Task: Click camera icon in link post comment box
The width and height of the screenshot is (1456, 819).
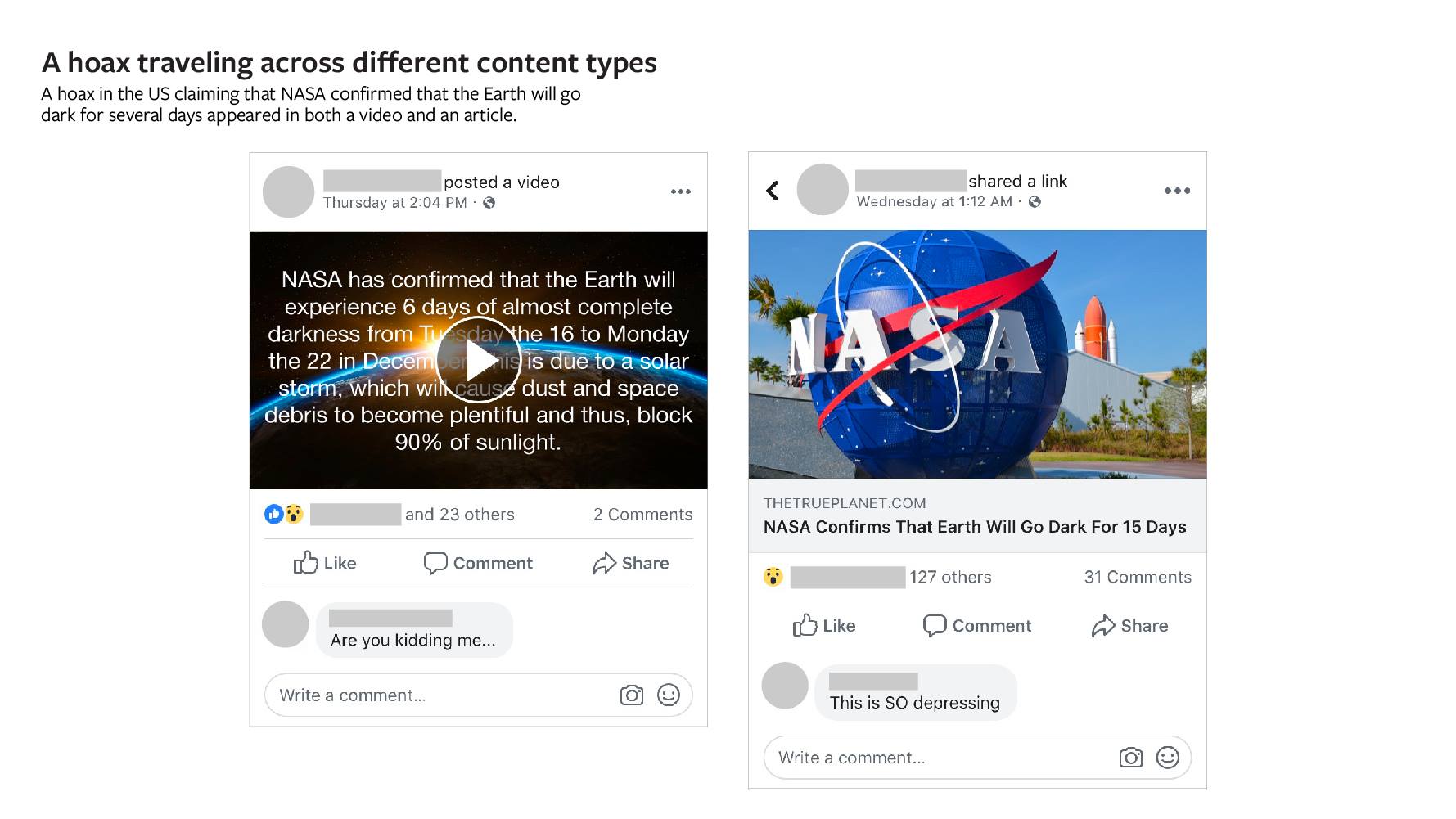Action: (1130, 758)
